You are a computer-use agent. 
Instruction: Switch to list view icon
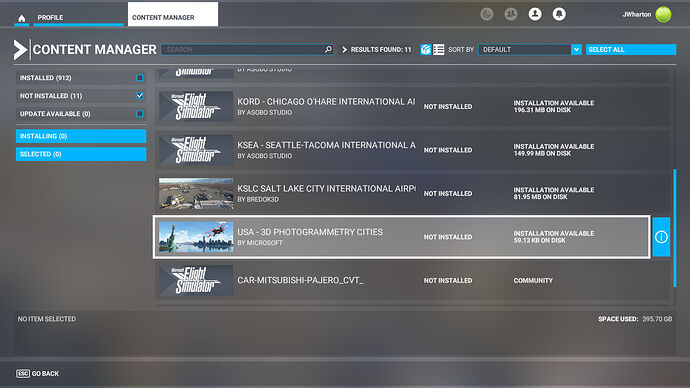point(438,49)
